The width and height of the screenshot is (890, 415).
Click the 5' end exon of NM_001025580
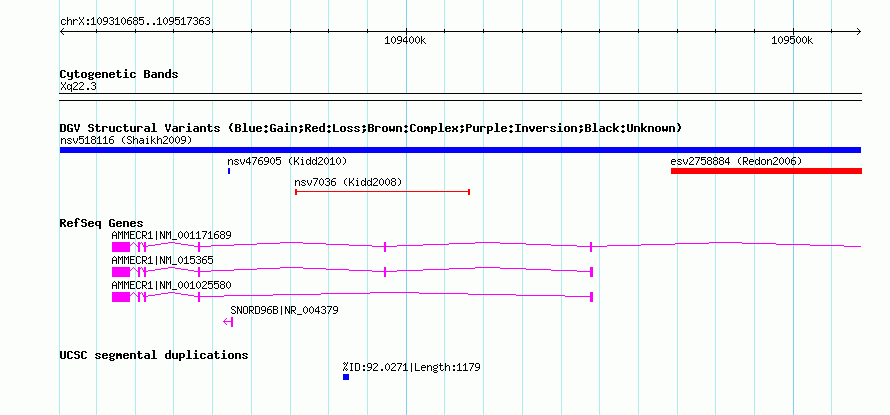pos(591,297)
